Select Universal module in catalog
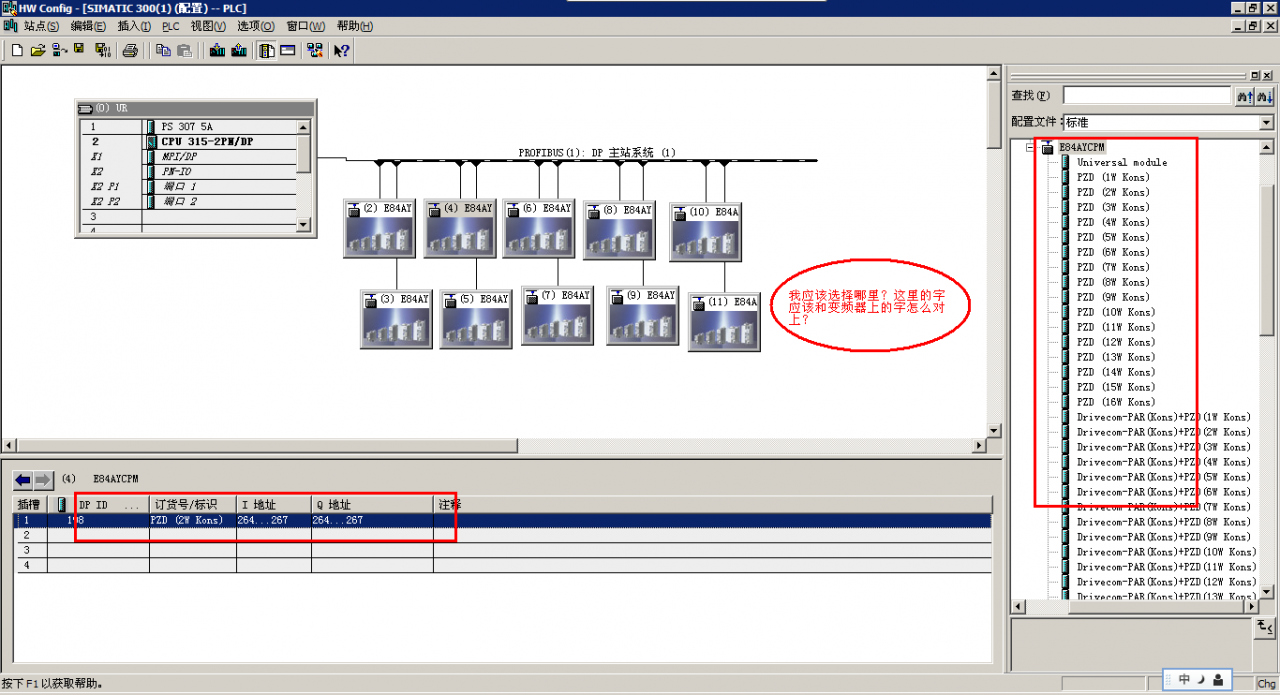 click(1121, 162)
